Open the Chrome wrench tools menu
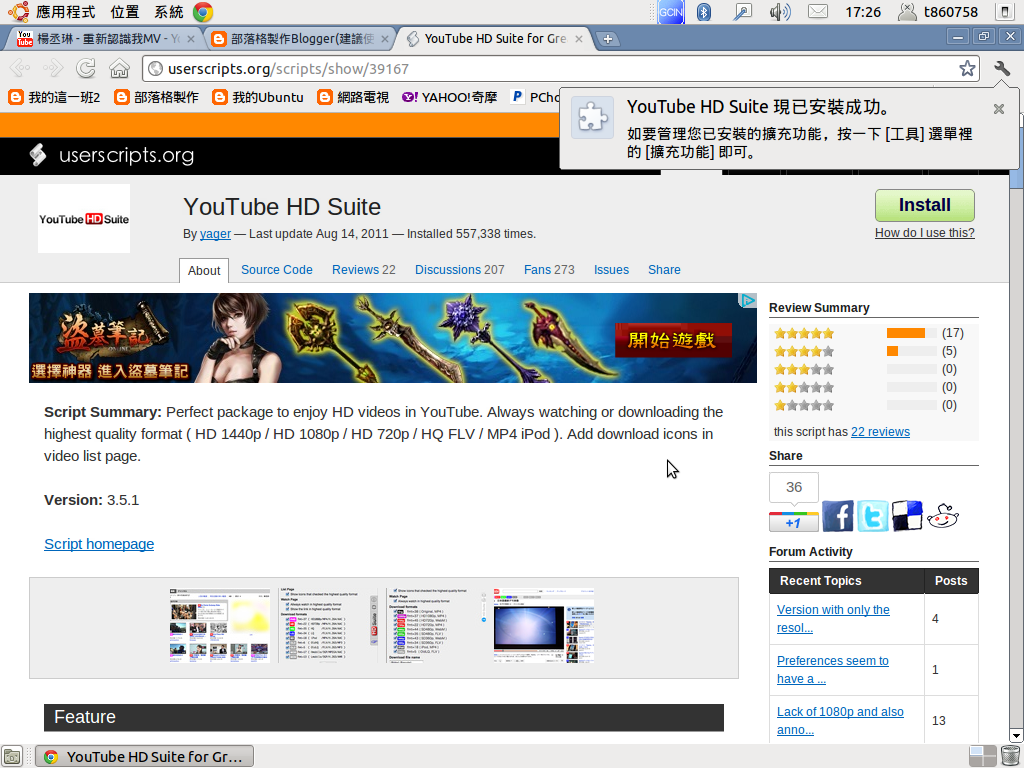This screenshot has width=1024, height=768. [x=1002, y=68]
